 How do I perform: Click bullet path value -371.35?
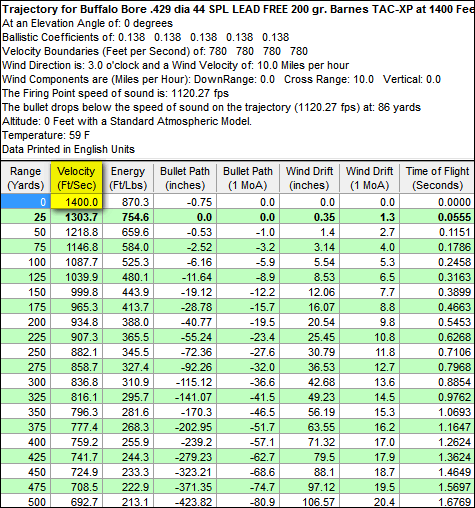(x=185, y=487)
